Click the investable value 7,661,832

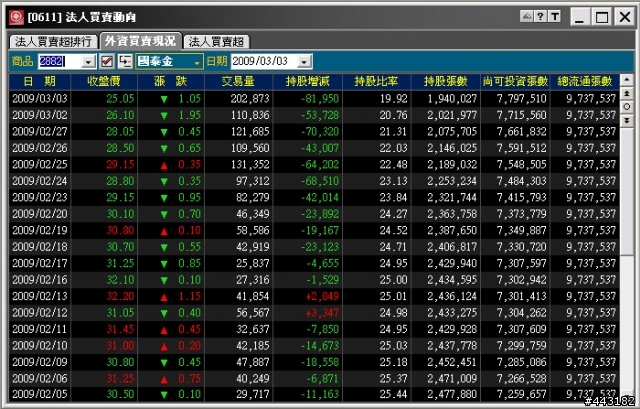(521, 132)
